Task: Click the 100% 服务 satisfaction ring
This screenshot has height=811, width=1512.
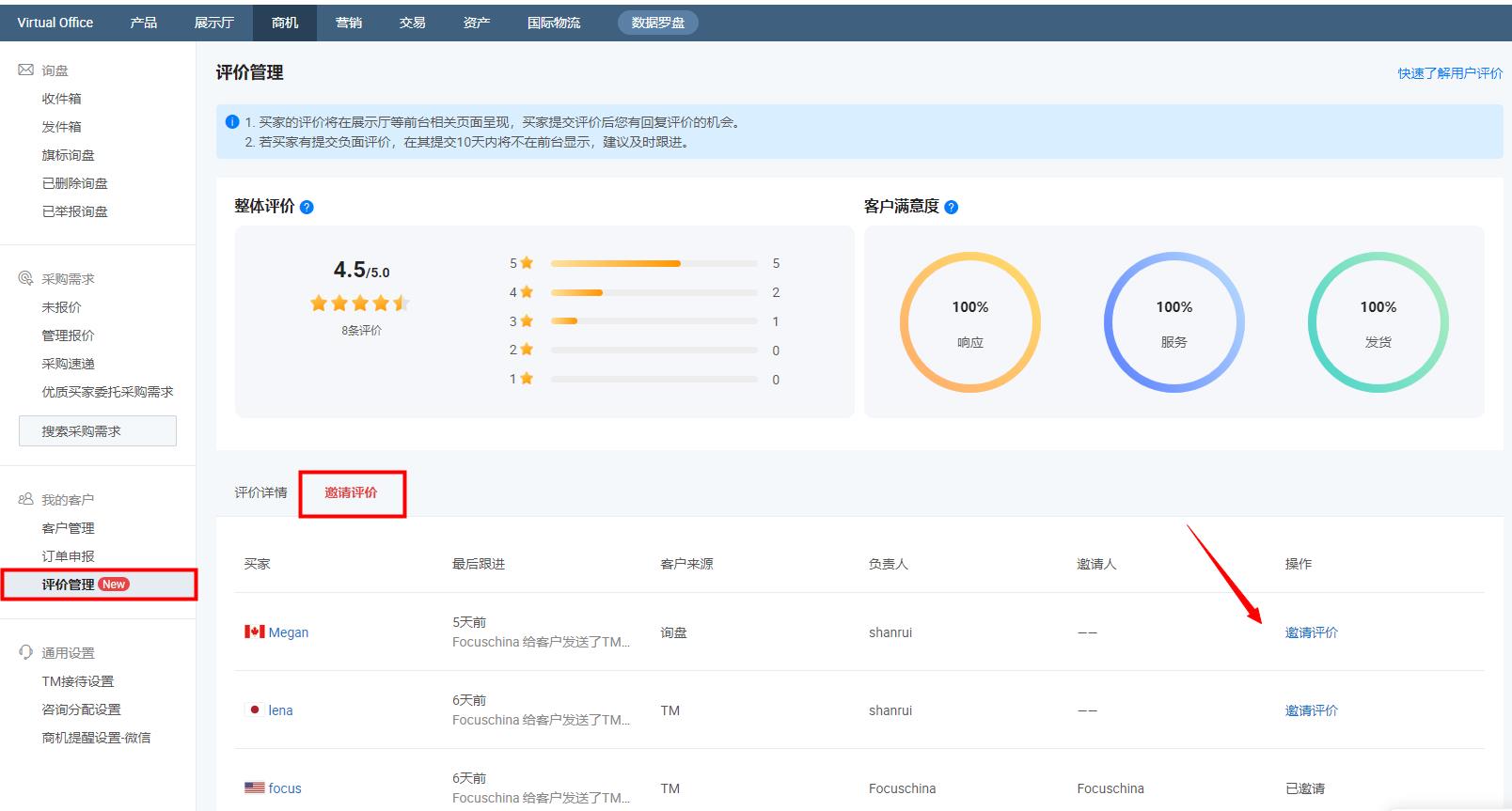Action: pyautogui.click(x=1173, y=322)
